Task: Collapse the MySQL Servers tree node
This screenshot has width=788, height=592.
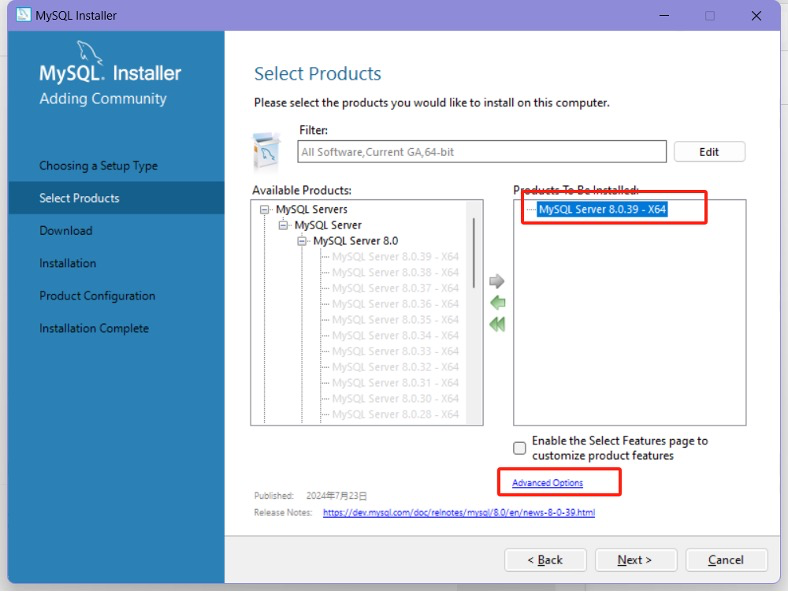Action: pos(265,210)
